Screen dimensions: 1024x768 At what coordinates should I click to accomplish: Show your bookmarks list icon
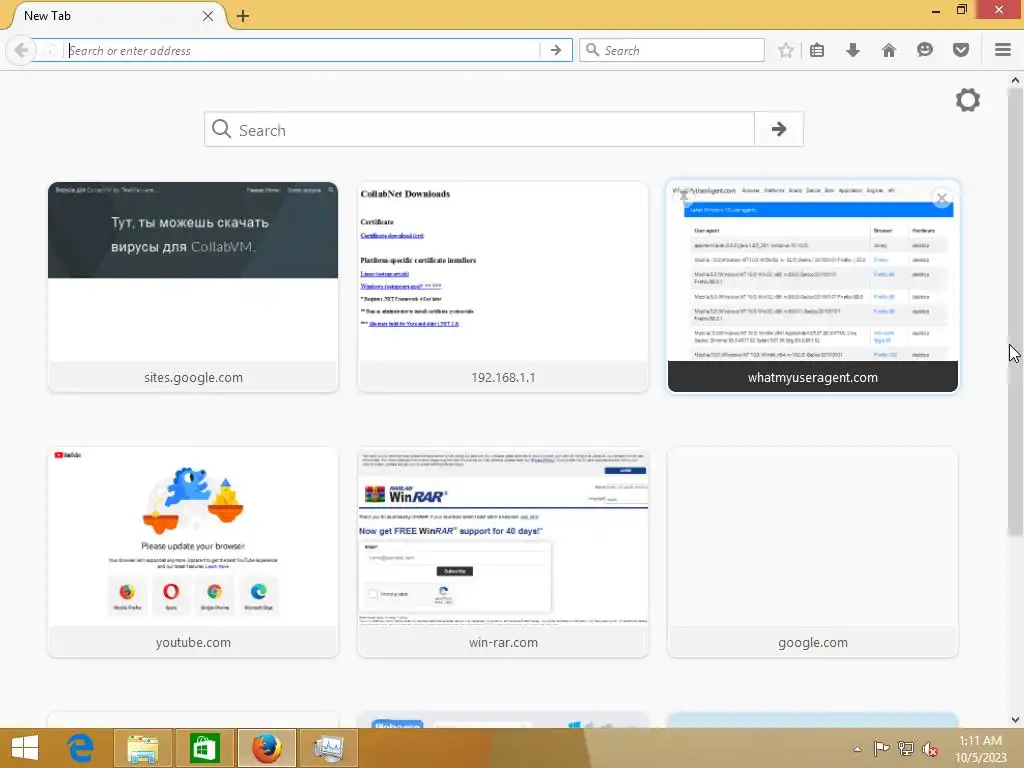click(817, 50)
